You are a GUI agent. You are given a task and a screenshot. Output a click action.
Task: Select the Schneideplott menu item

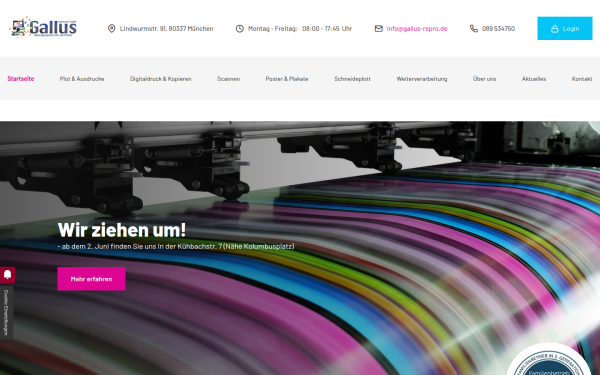click(x=352, y=79)
